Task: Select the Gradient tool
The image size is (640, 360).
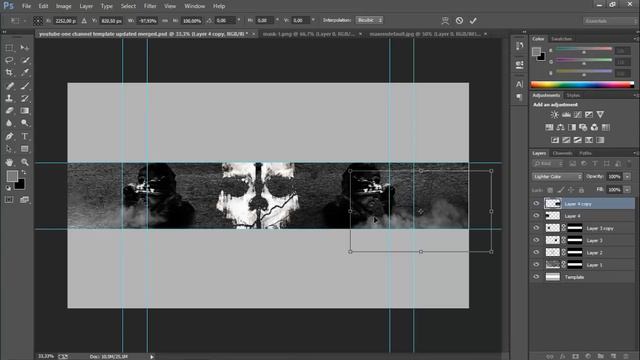Action: click(x=24, y=111)
